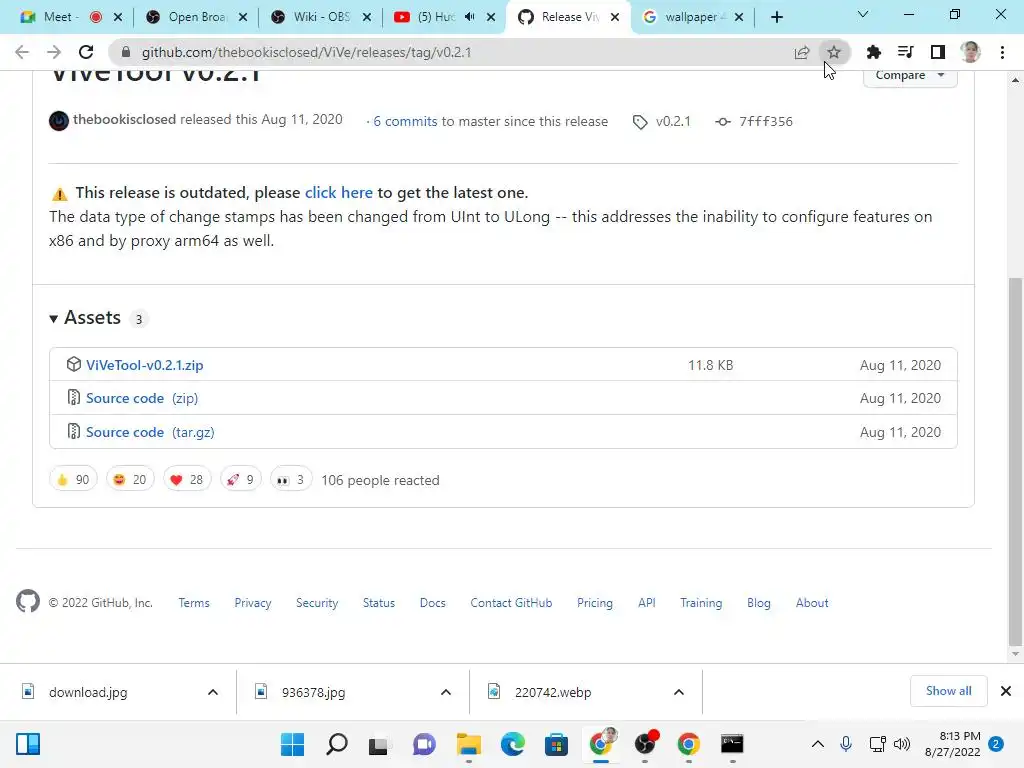This screenshot has width=1024, height=768.
Task: Open the Command Prompt taskbar icon
Action: pyautogui.click(x=732, y=744)
